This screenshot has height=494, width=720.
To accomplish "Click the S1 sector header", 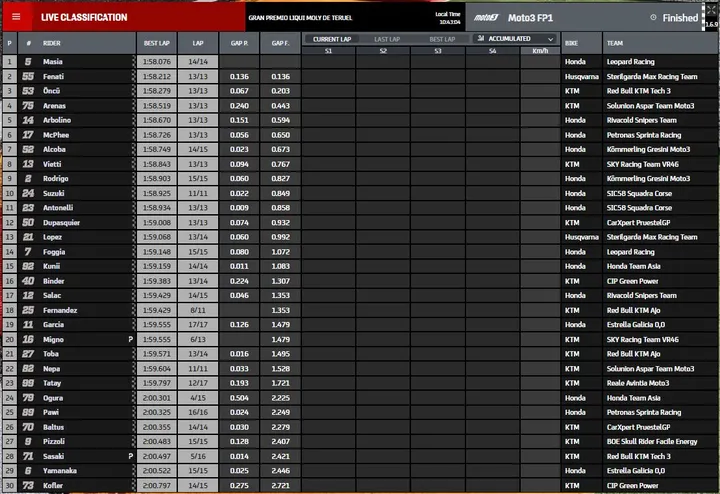I will point(328,51).
